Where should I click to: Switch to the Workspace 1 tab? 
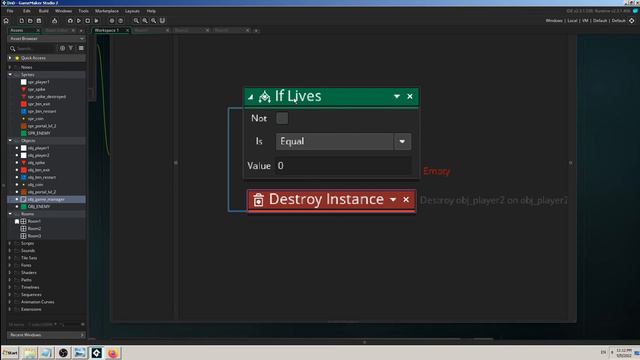pyautogui.click(x=107, y=30)
